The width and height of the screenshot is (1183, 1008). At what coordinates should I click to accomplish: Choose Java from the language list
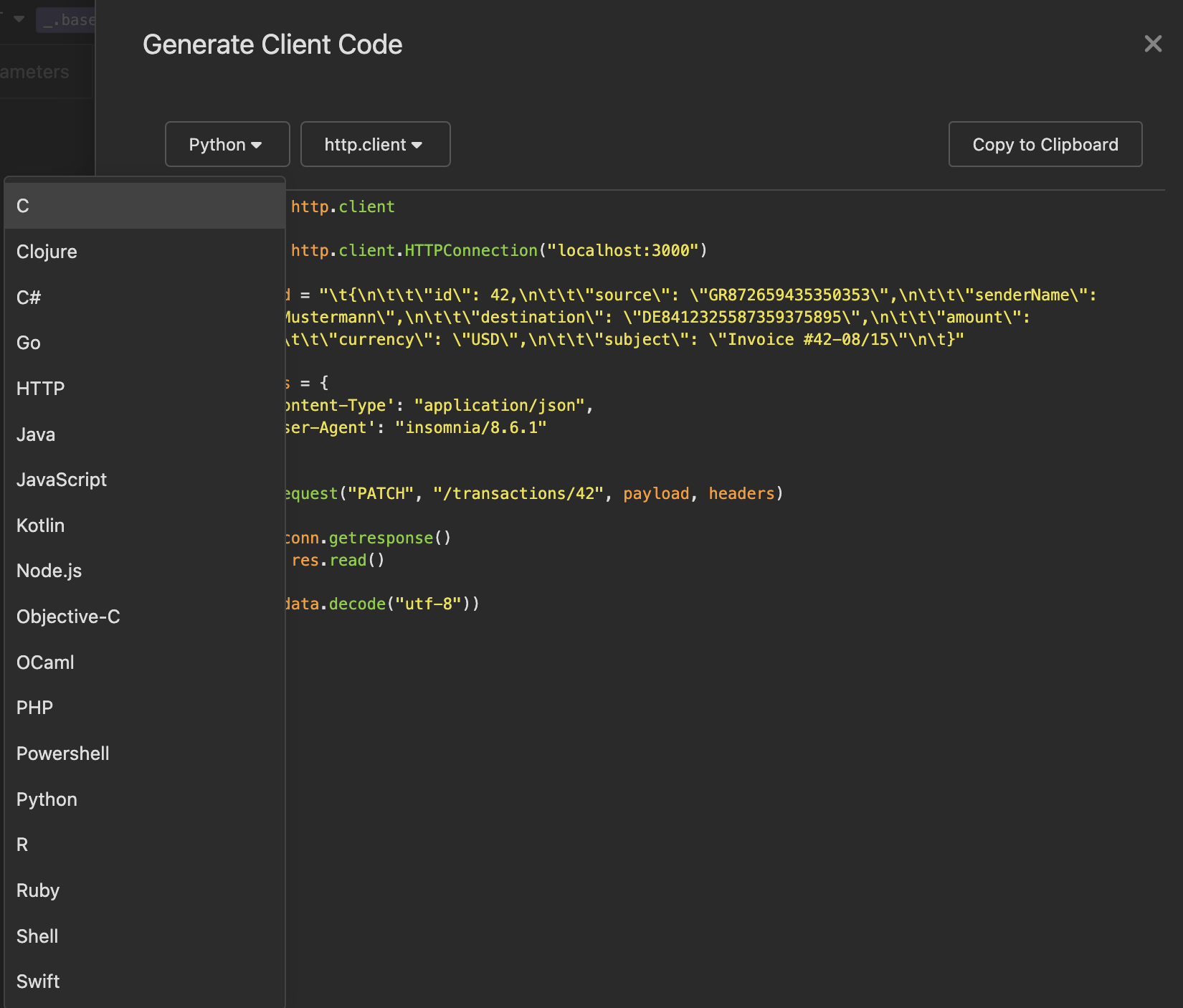point(145,434)
